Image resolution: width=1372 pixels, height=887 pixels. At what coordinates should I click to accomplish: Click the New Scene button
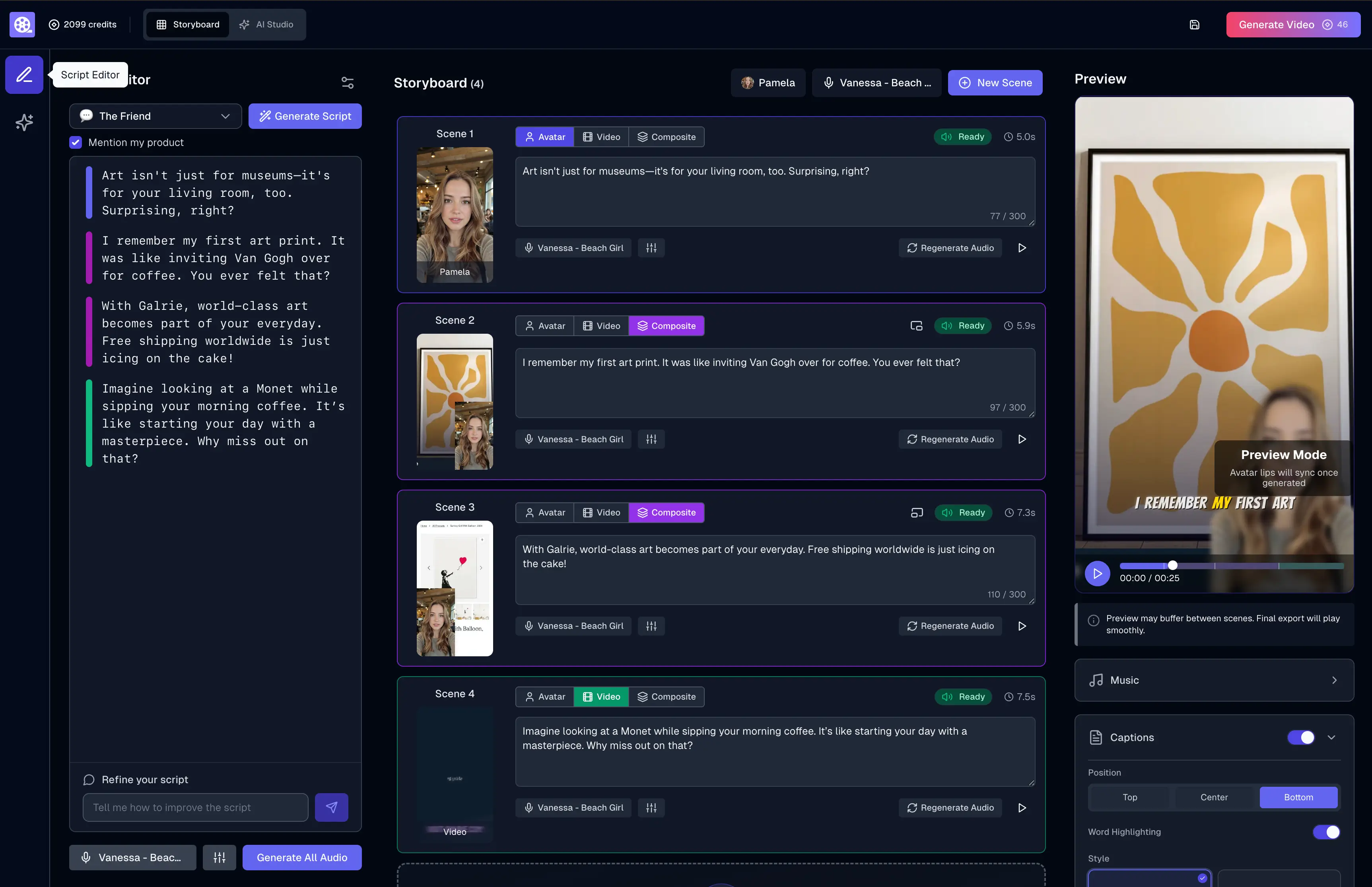coord(995,82)
